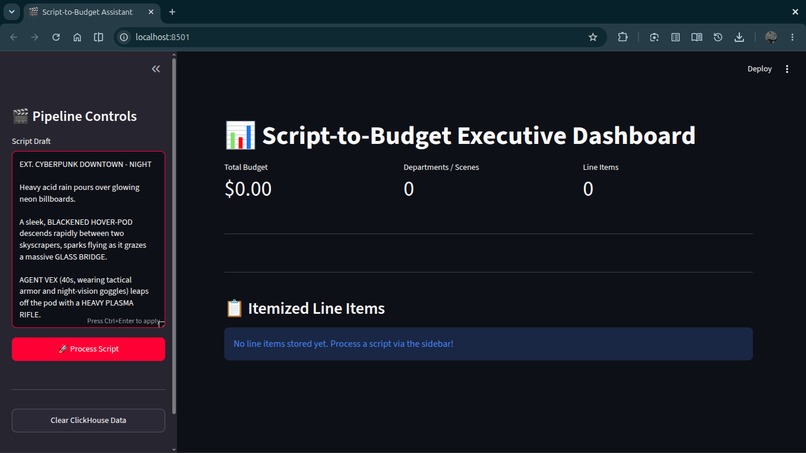The width and height of the screenshot is (806, 453).
Task: Go forward with the browser forward arrow
Action: point(34,37)
